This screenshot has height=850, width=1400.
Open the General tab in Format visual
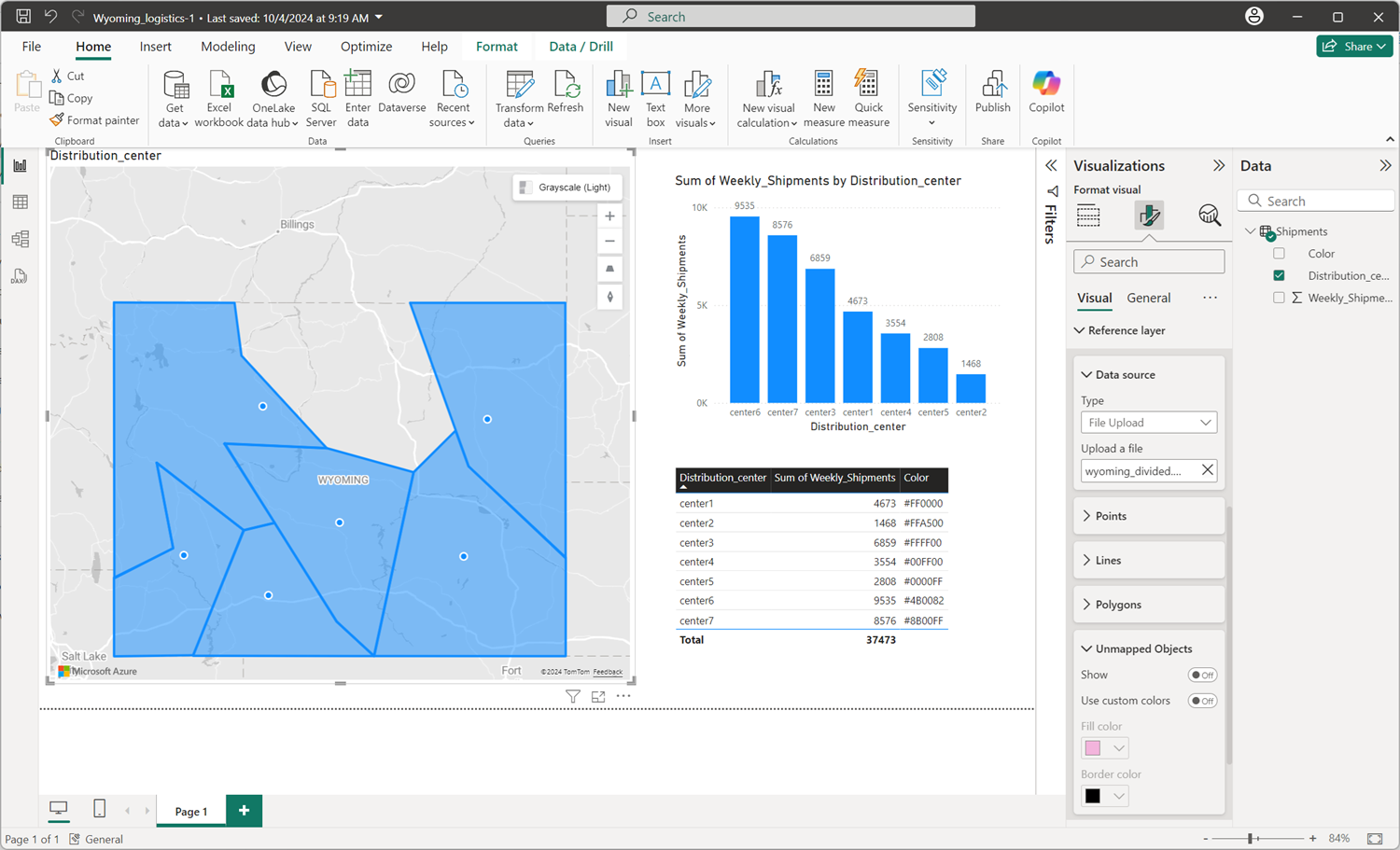[1148, 297]
